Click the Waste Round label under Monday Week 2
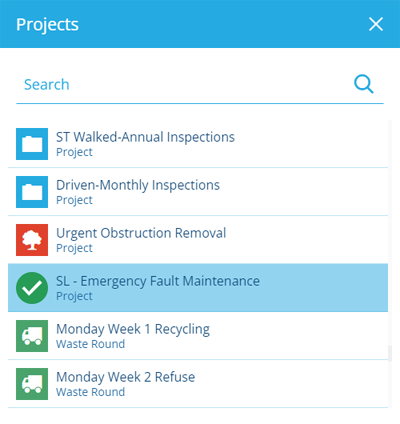The image size is (400, 424). click(x=90, y=392)
